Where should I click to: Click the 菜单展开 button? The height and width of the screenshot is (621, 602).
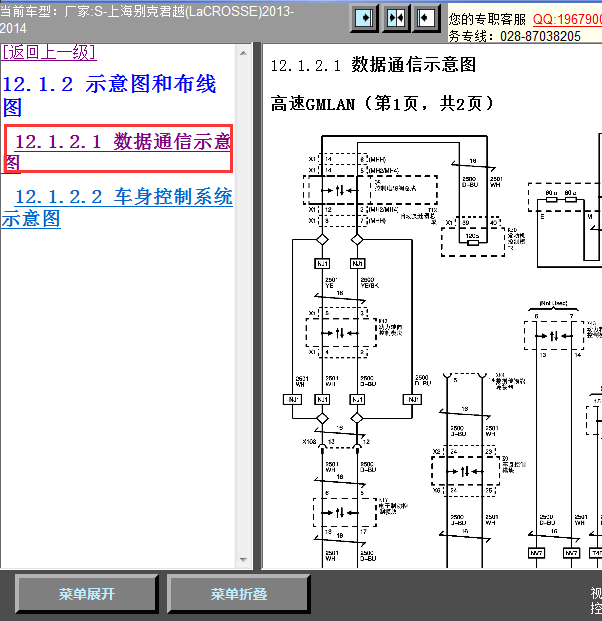tap(86, 594)
